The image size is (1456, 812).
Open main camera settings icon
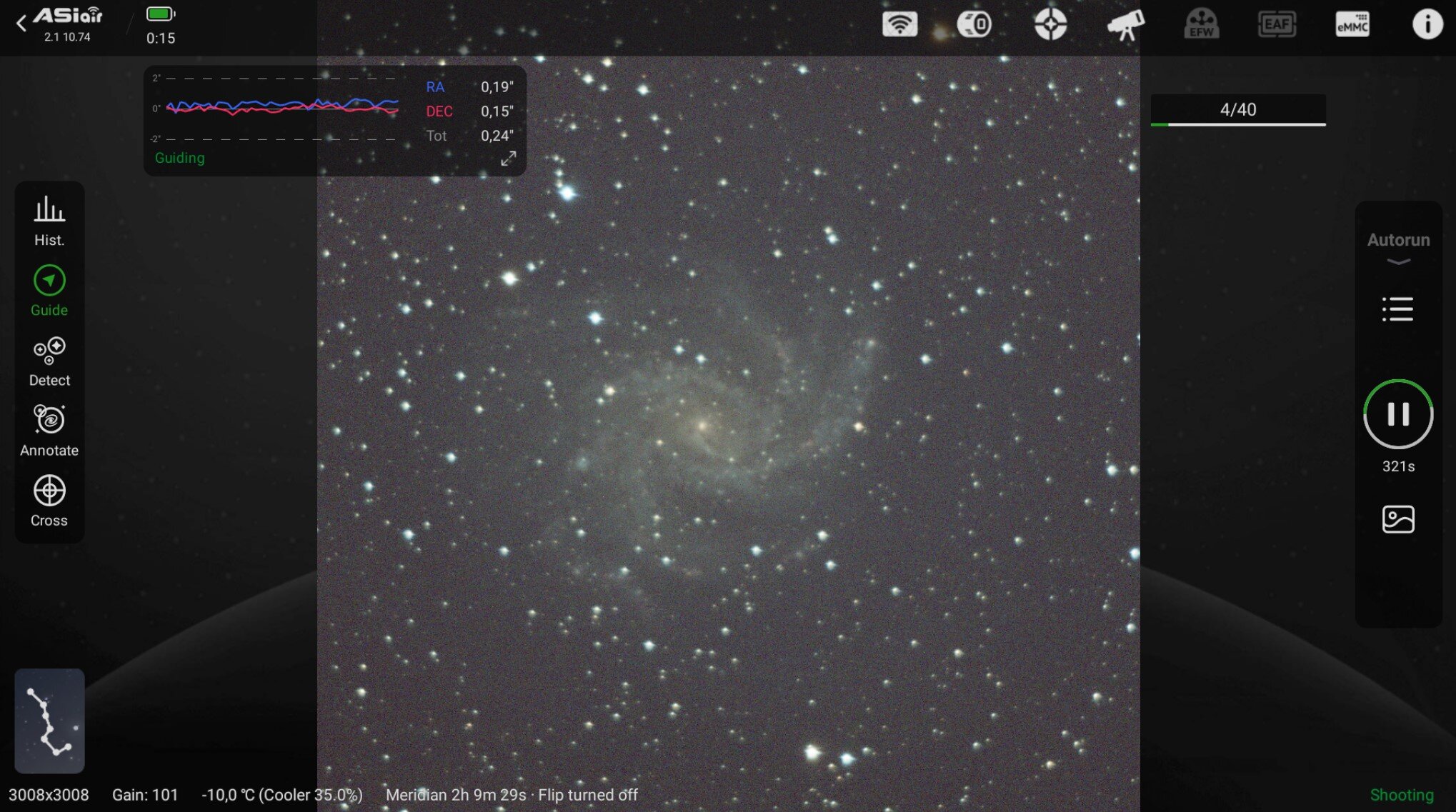974,24
